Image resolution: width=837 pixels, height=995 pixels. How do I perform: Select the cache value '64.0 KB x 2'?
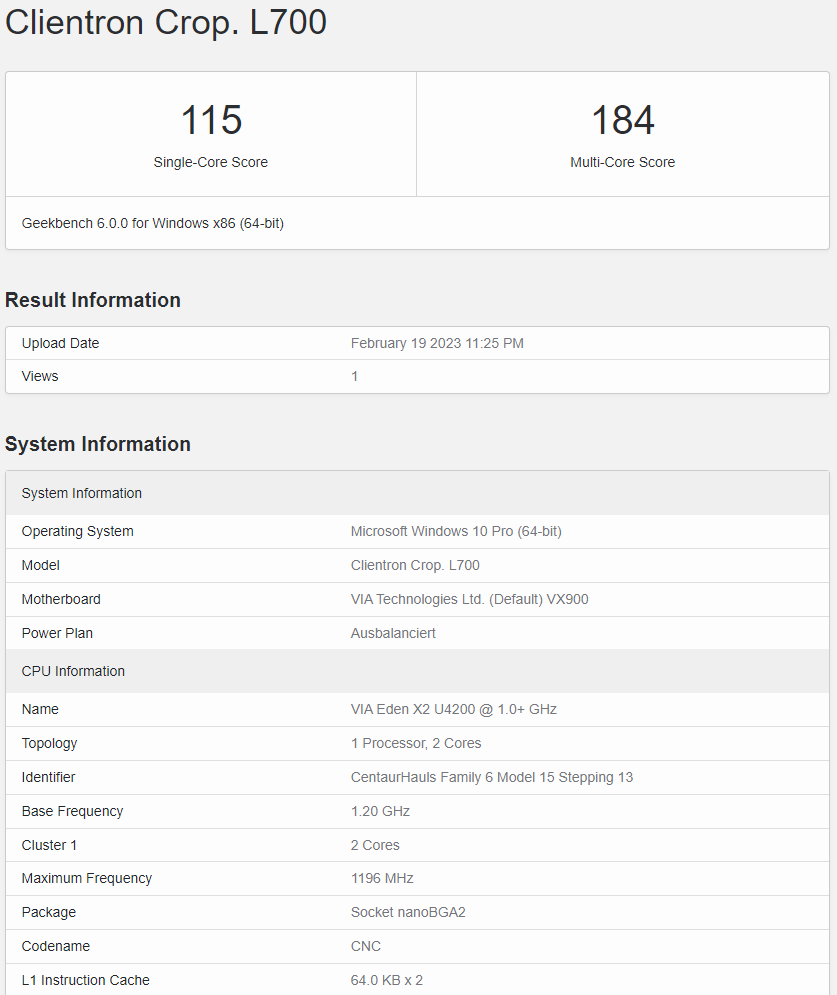click(x=386, y=980)
